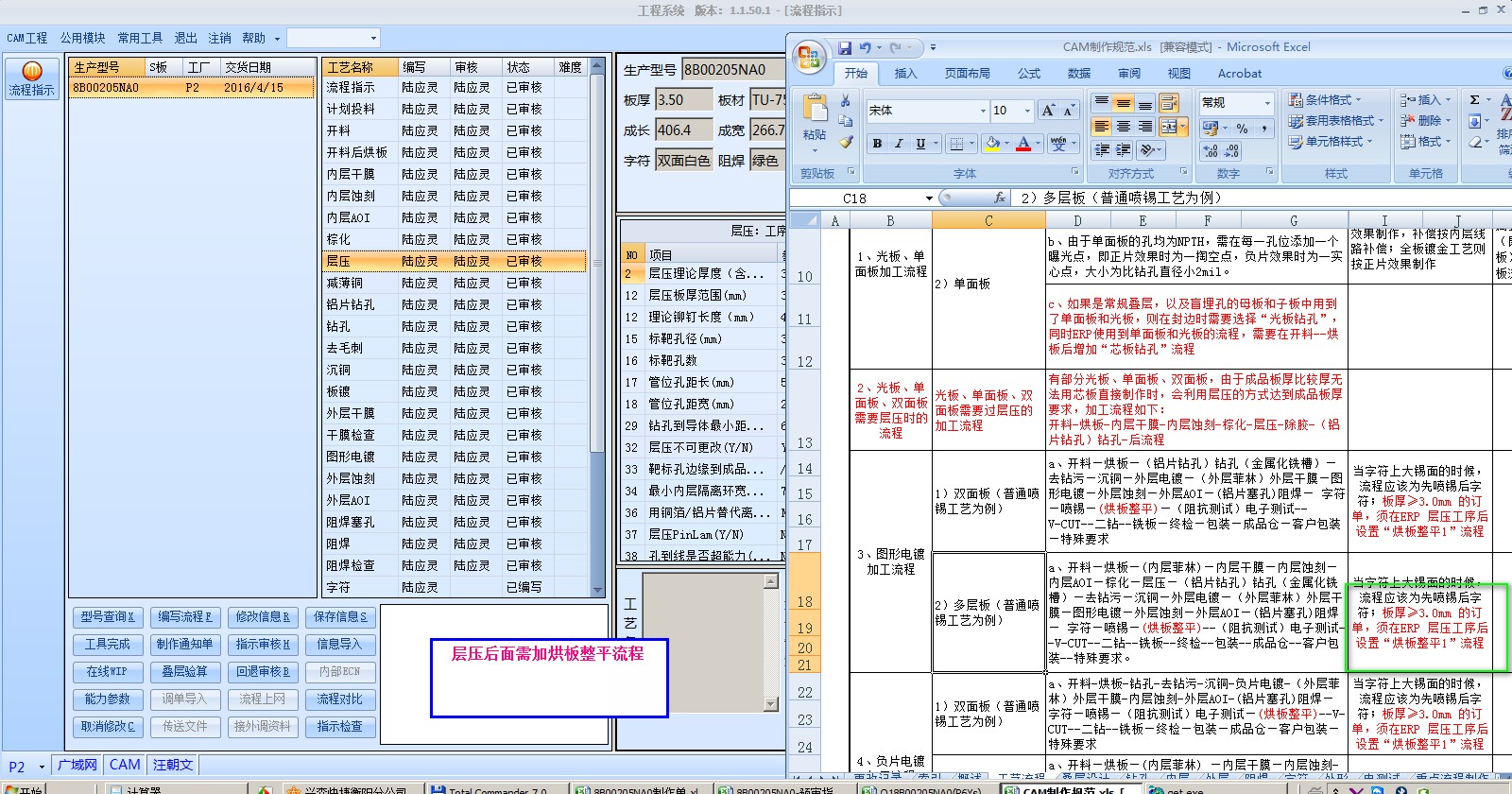Switch to the 公式 ribbon tab
This screenshot has width=1512, height=794.
click(x=1029, y=73)
